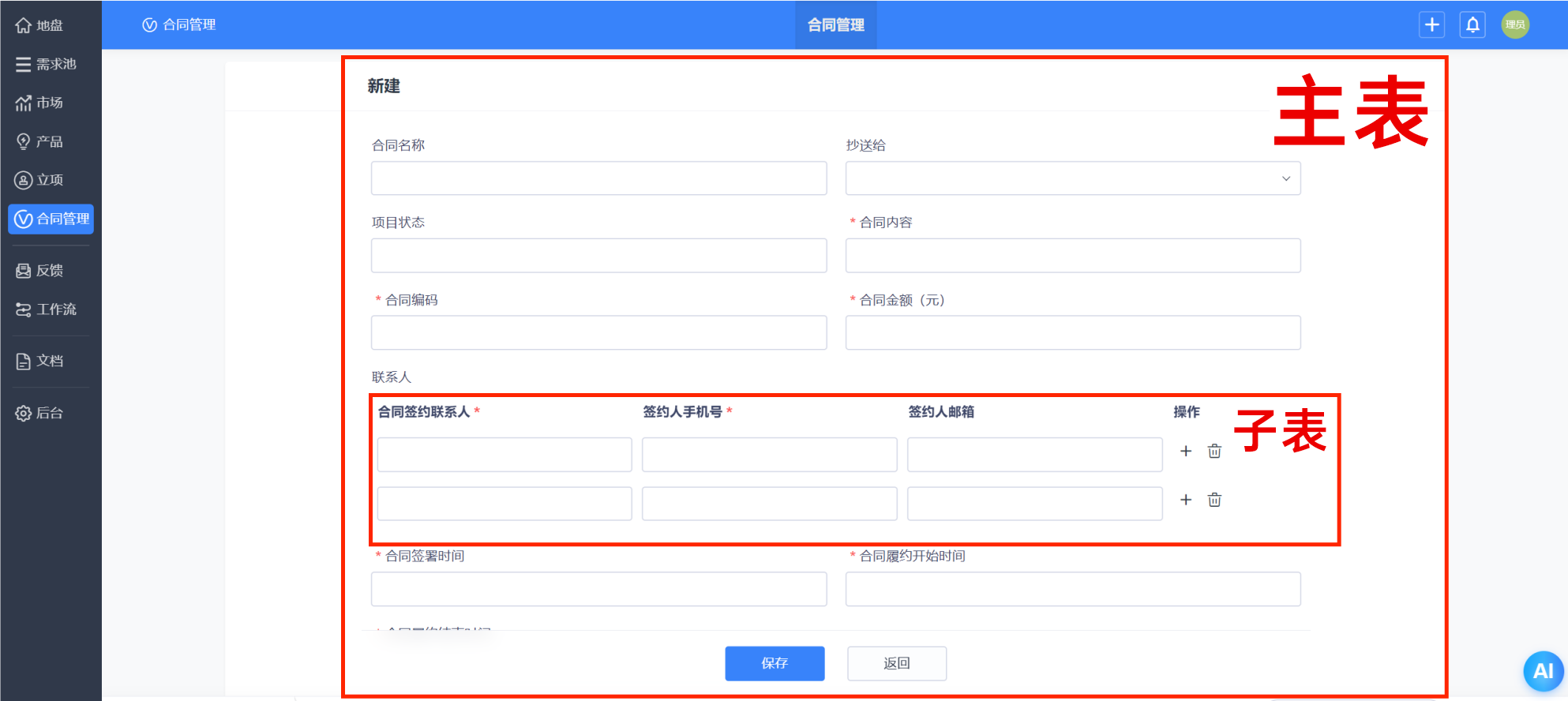Open the 需求池 sidebar item

(46, 64)
